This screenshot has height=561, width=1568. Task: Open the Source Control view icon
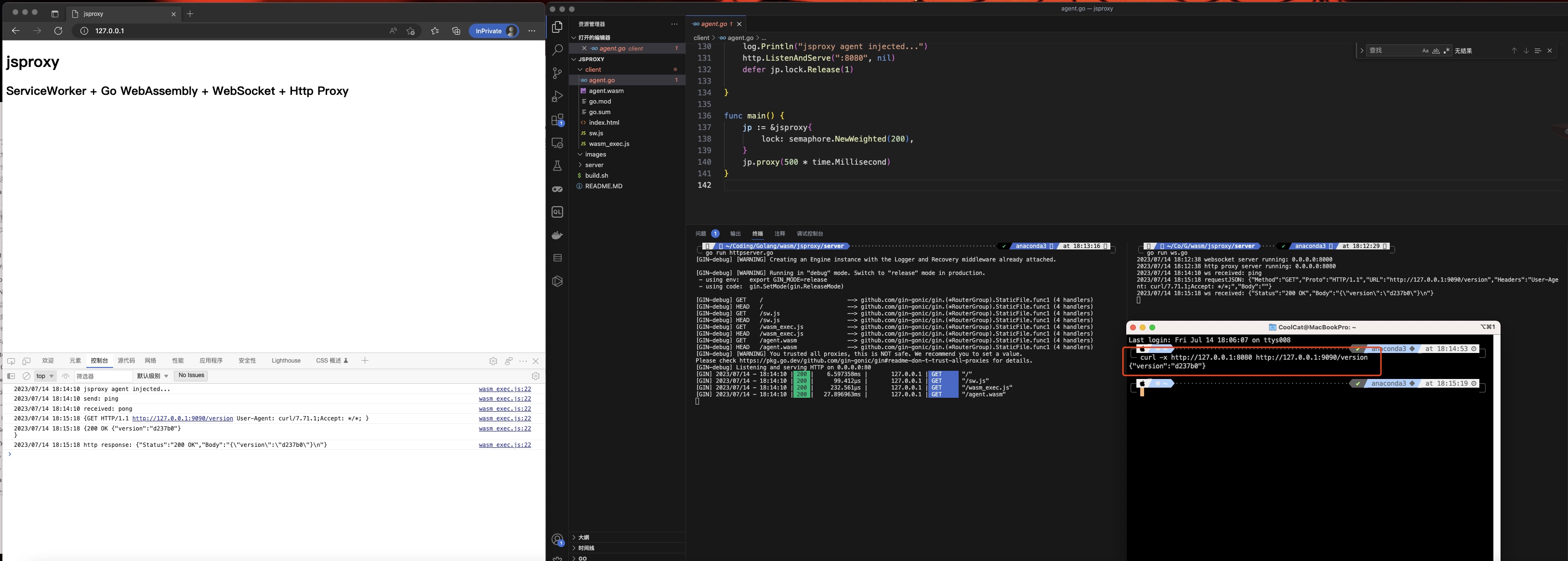coord(557,74)
